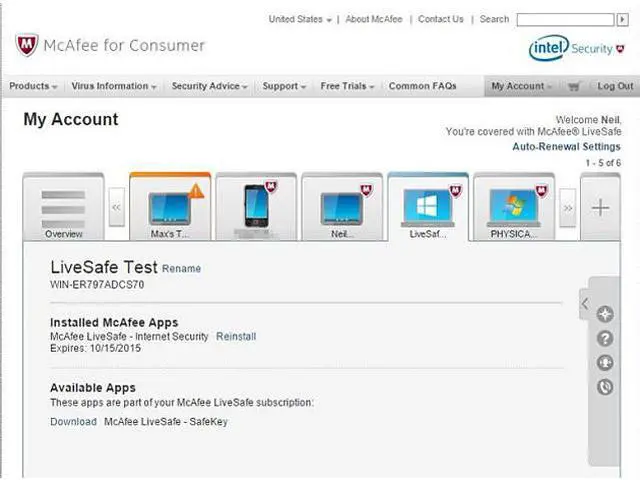Click the computer name WIN-ER797ADCS70
Image resolution: width=640 pixels, height=480 pixels.
point(97,284)
